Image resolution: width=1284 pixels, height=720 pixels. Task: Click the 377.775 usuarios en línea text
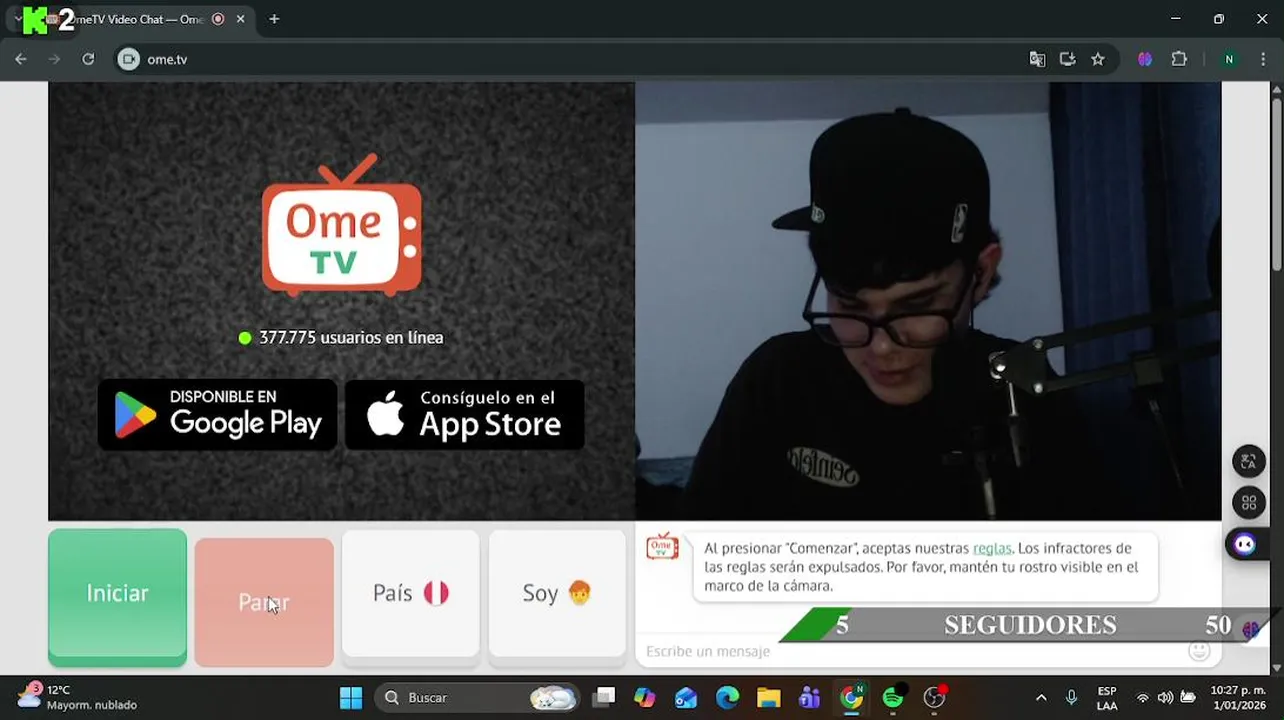point(351,338)
